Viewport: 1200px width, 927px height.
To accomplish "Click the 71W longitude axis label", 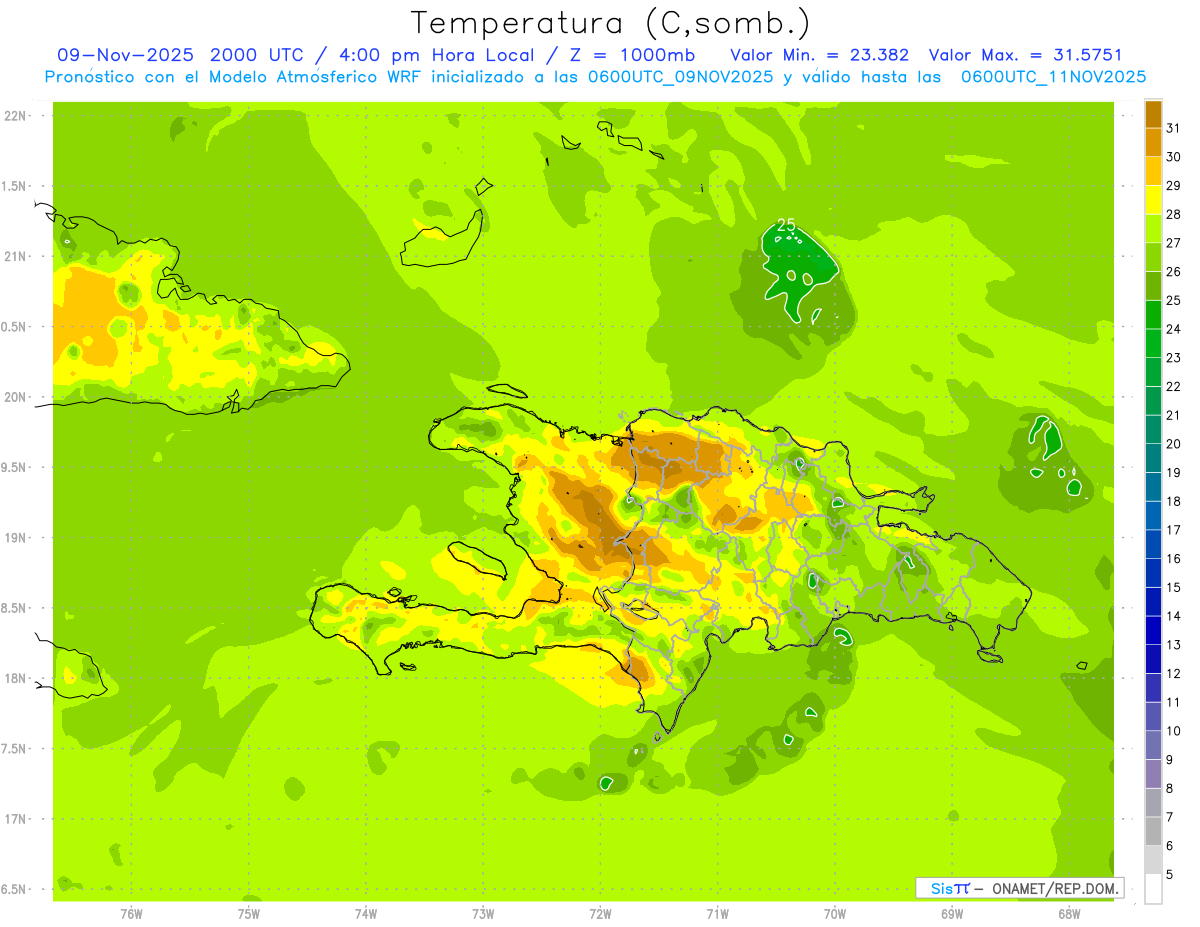I will [x=717, y=914].
